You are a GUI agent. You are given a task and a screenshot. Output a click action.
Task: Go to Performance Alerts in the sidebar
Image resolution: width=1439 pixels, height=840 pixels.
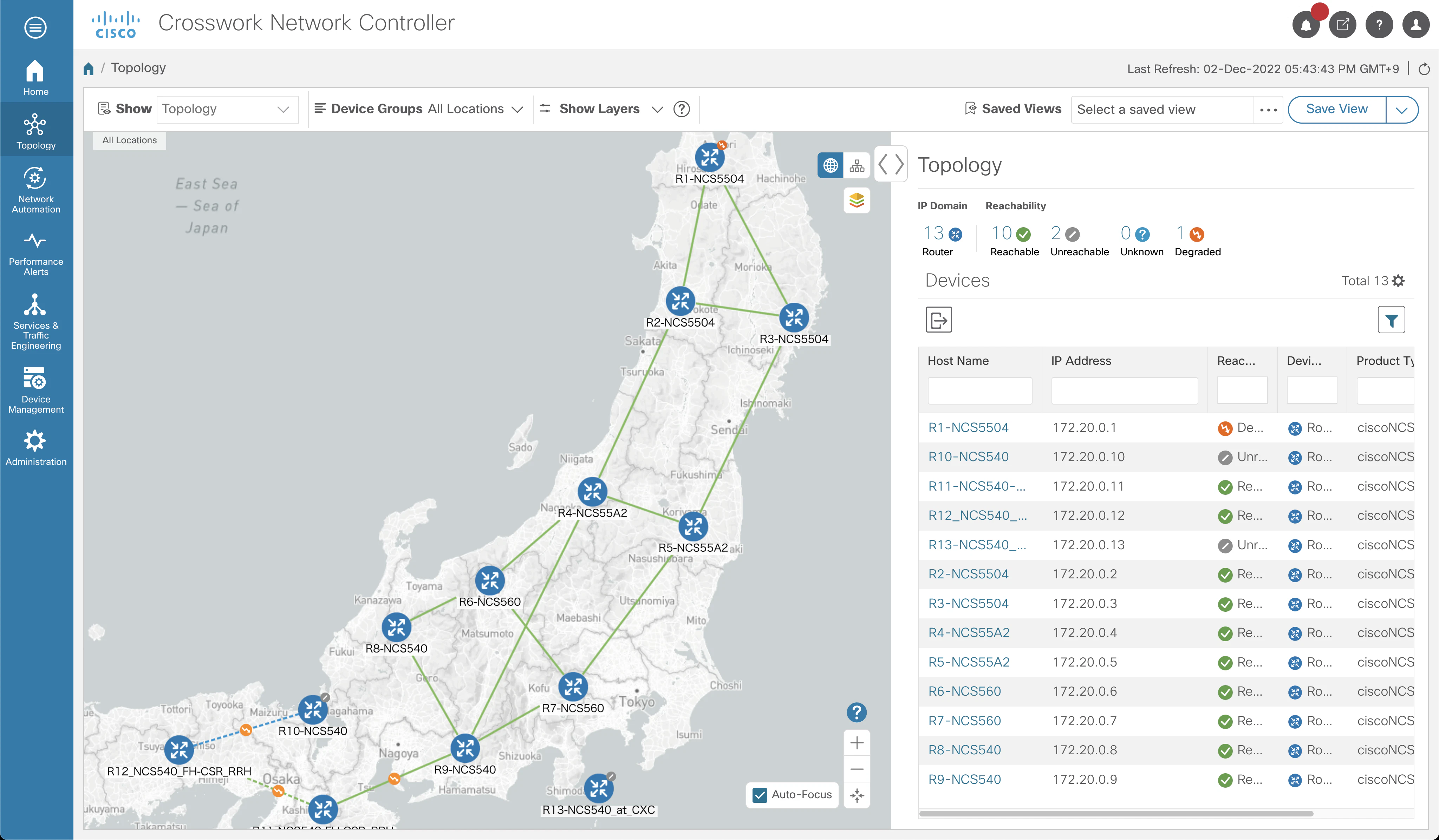pyautogui.click(x=36, y=255)
